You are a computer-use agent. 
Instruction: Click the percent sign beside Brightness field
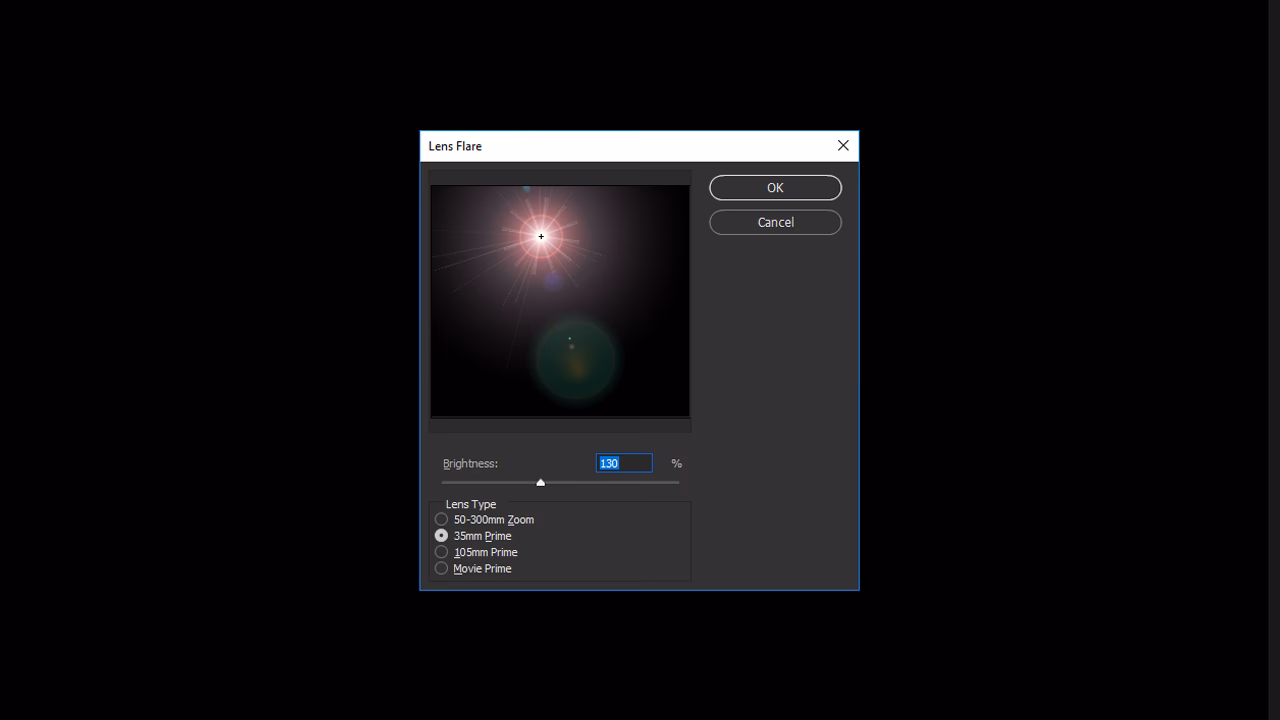(x=676, y=462)
